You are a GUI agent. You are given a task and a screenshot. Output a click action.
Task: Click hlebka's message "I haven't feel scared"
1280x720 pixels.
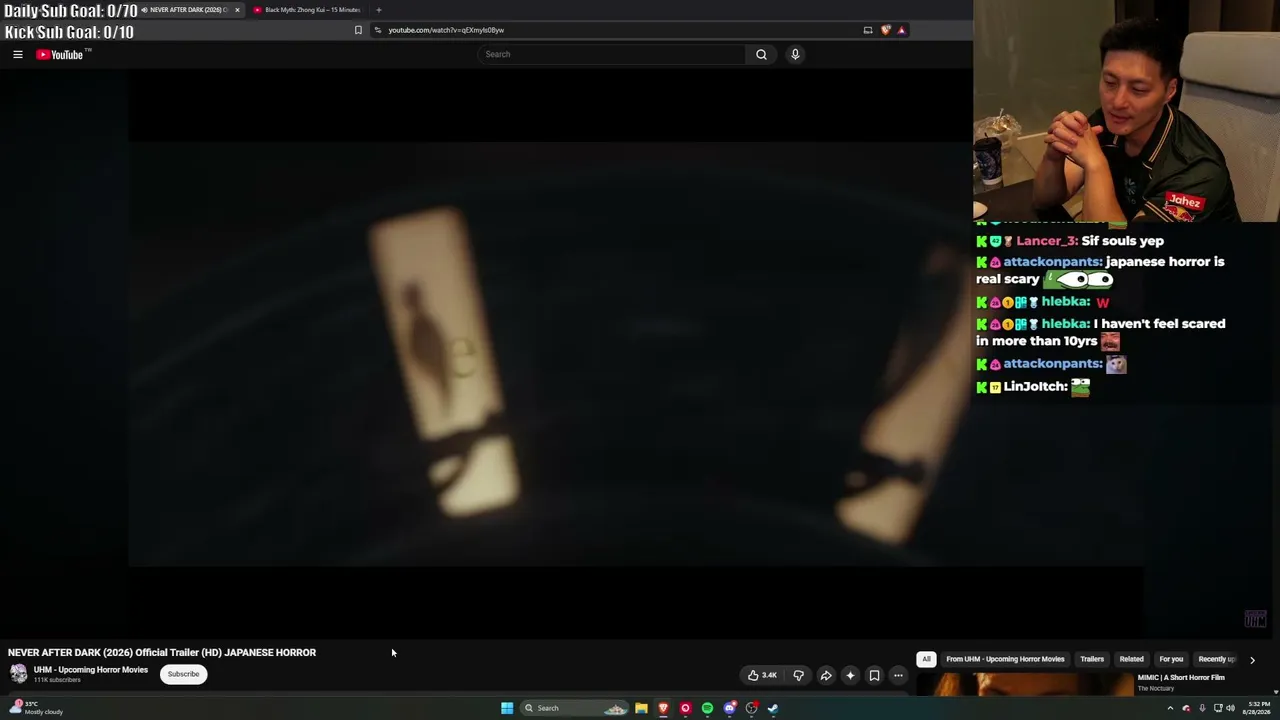coord(1100,332)
